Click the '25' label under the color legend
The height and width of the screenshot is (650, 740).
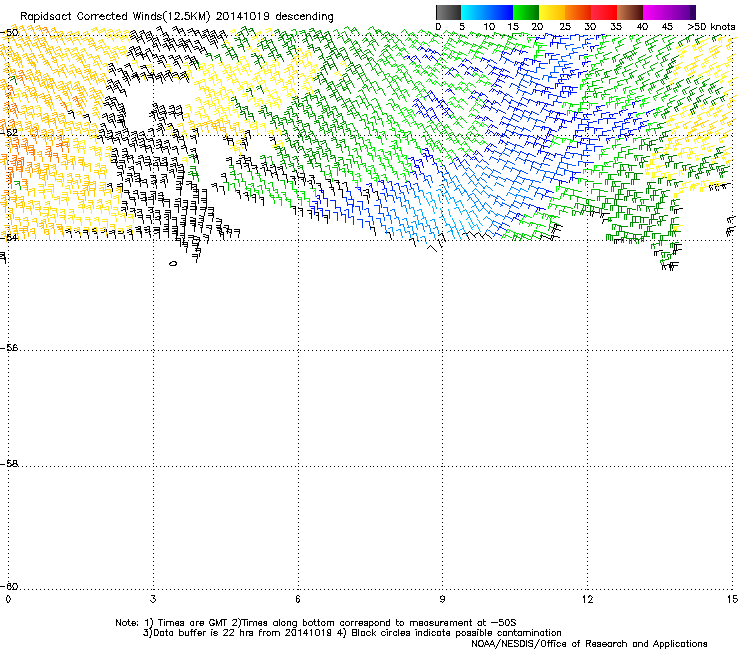click(x=565, y=27)
